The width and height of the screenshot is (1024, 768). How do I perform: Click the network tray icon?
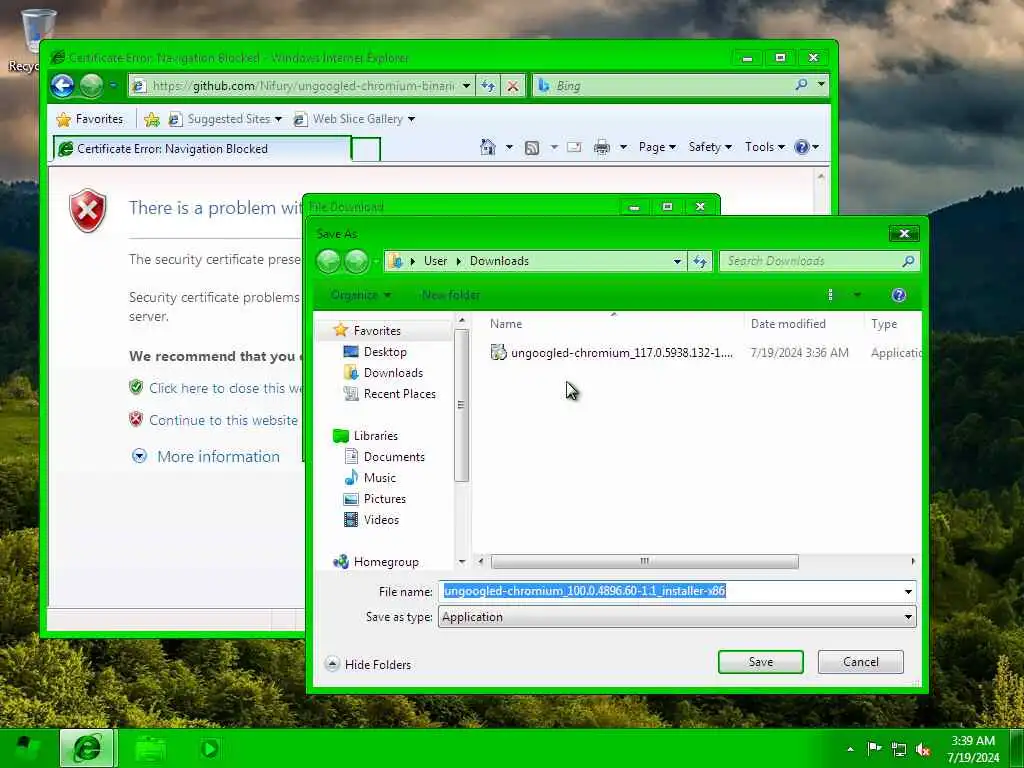(899, 750)
